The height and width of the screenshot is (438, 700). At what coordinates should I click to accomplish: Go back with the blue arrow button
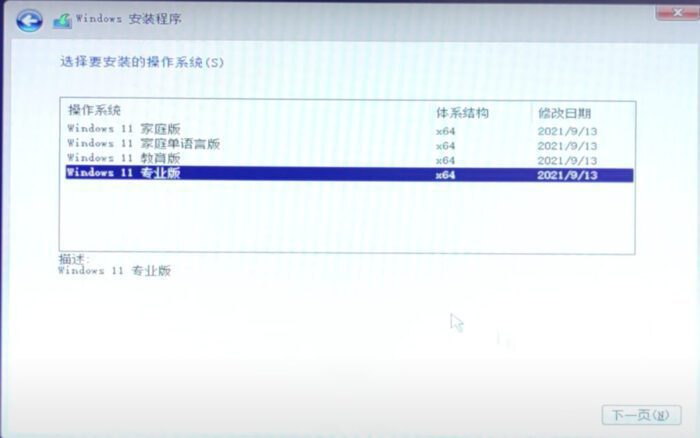29,21
